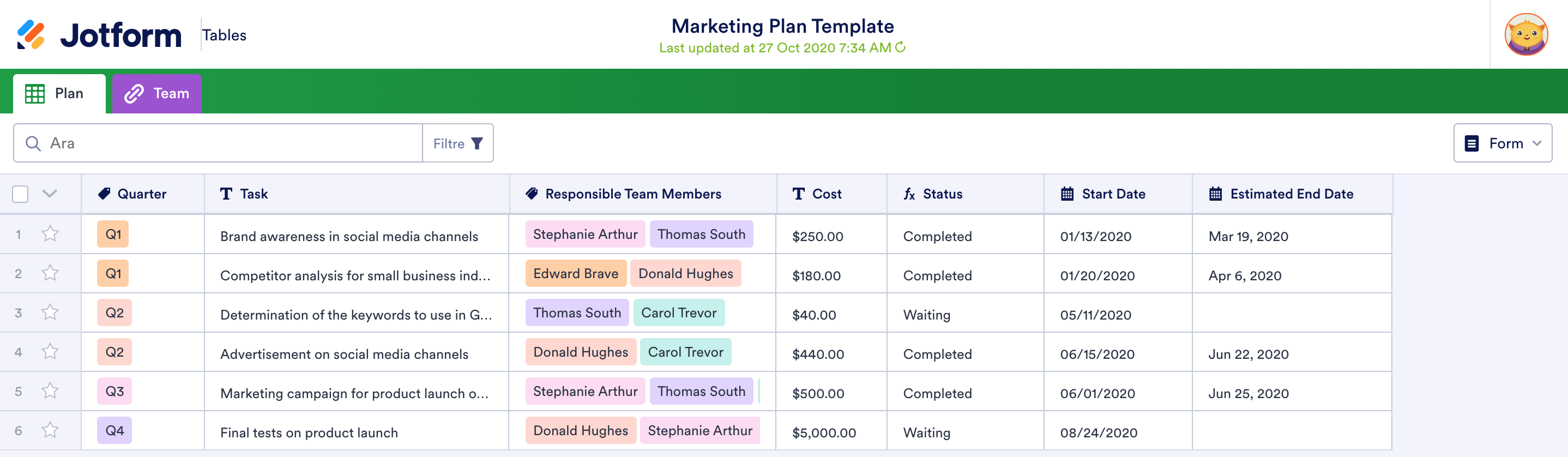Image resolution: width=1568 pixels, height=457 pixels.
Task: Click the Q4 quarter color tag
Action: point(114,430)
